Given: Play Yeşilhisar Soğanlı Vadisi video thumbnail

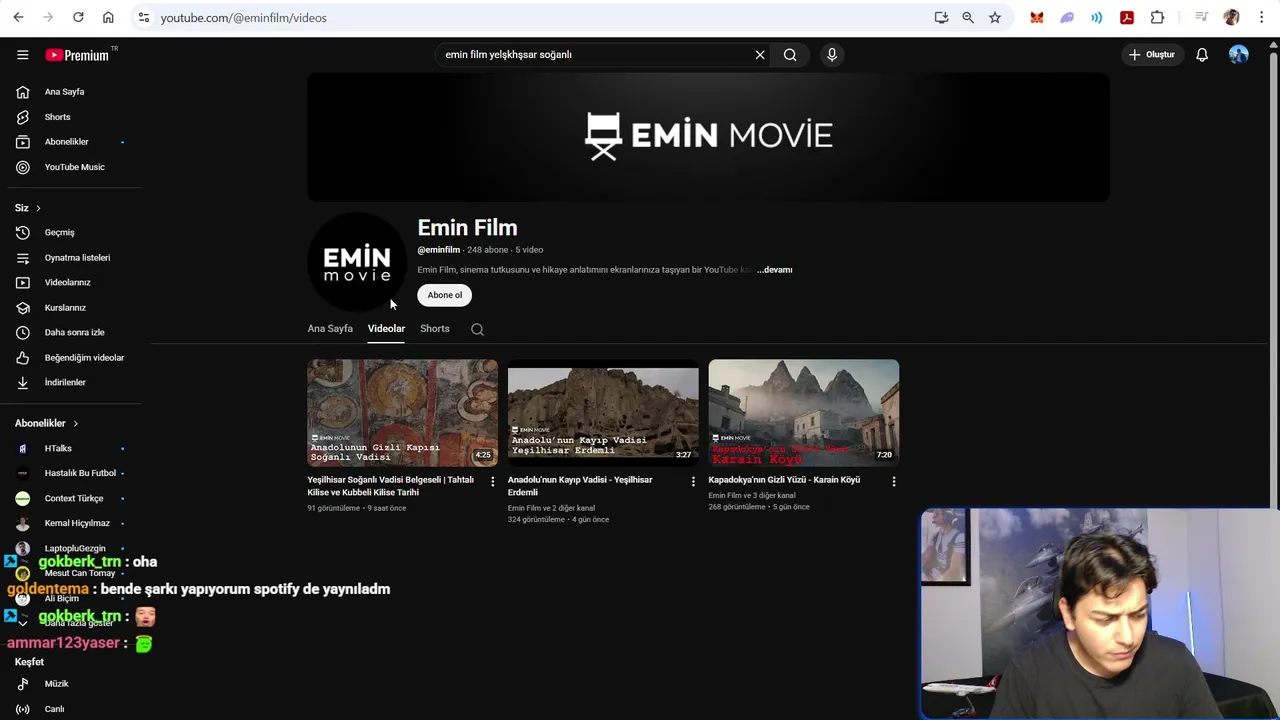Looking at the screenshot, I should 402,413.
